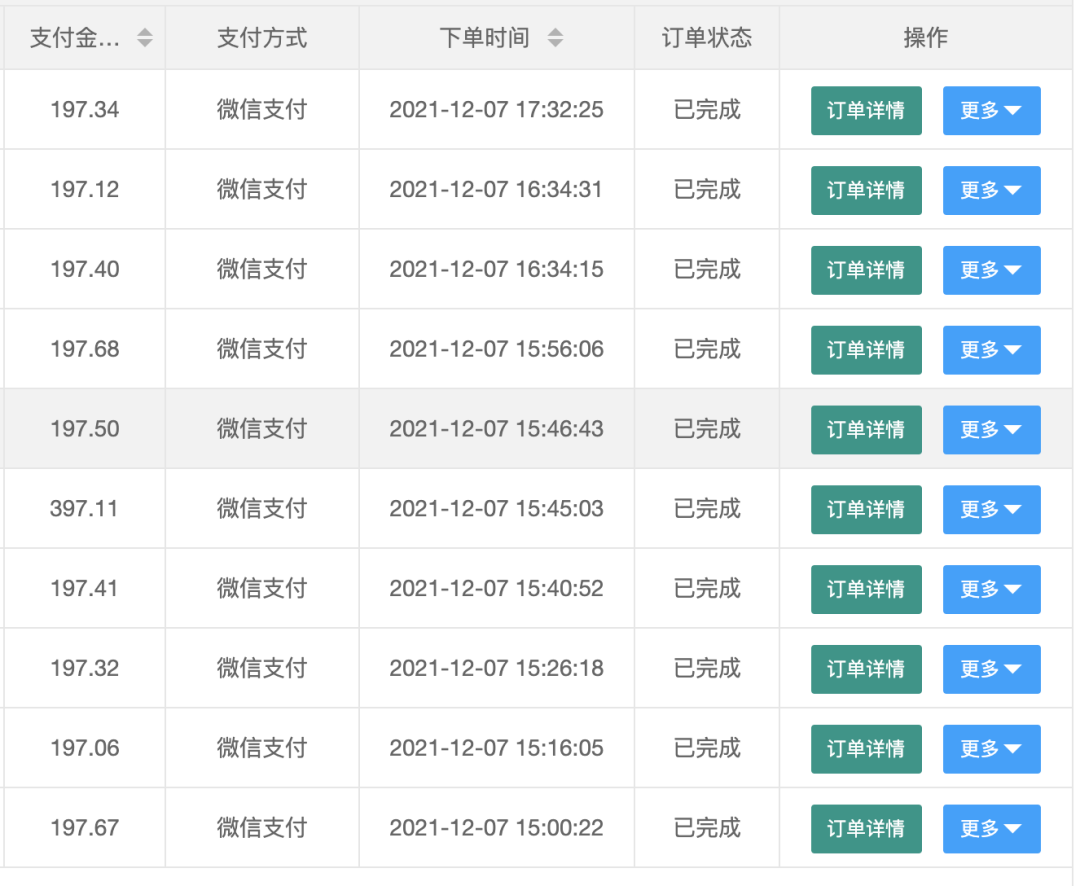Viewport: 1080px width, 886px height.
Task: Open 订单详情 for the 197.68 order
Action: point(865,349)
